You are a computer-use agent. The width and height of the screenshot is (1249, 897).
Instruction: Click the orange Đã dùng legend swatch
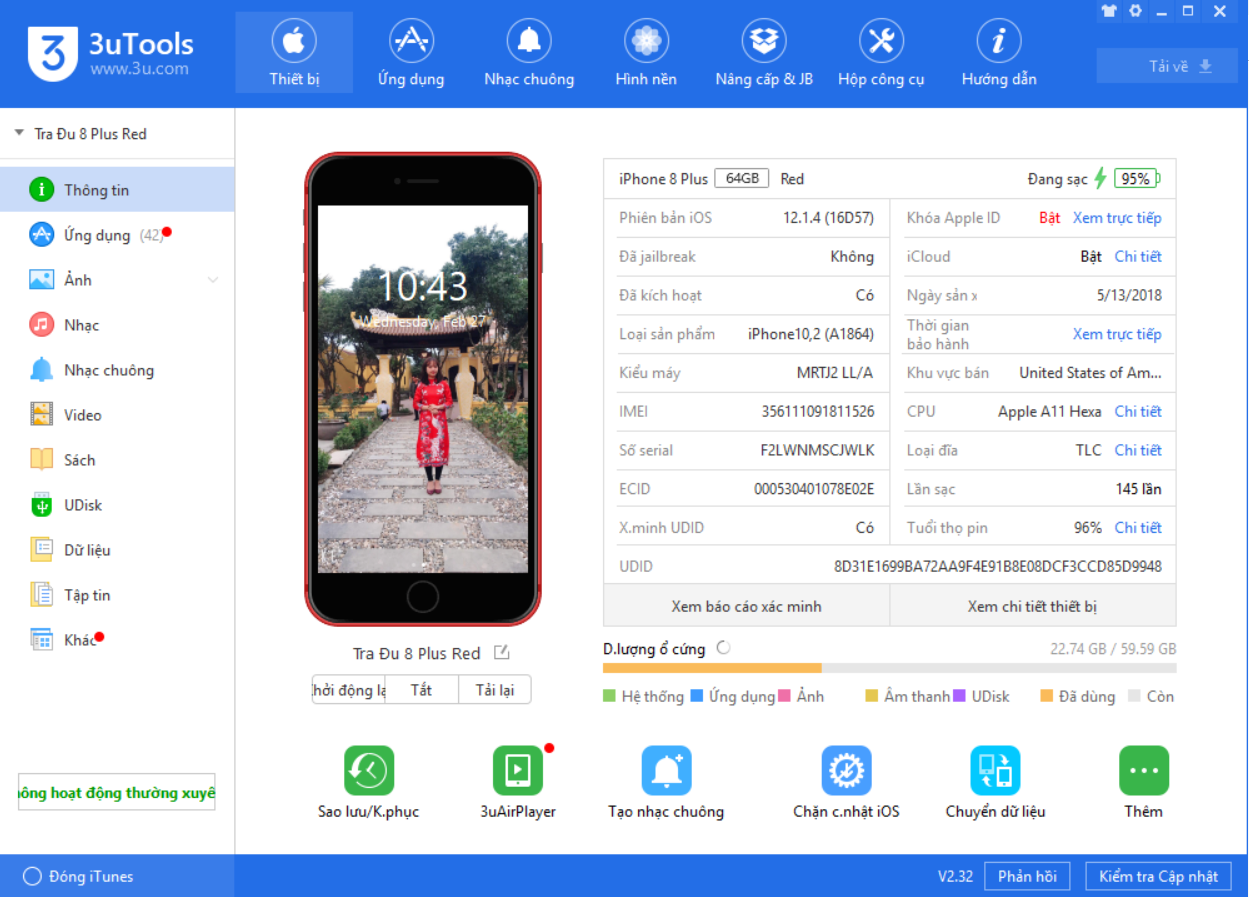(1047, 696)
